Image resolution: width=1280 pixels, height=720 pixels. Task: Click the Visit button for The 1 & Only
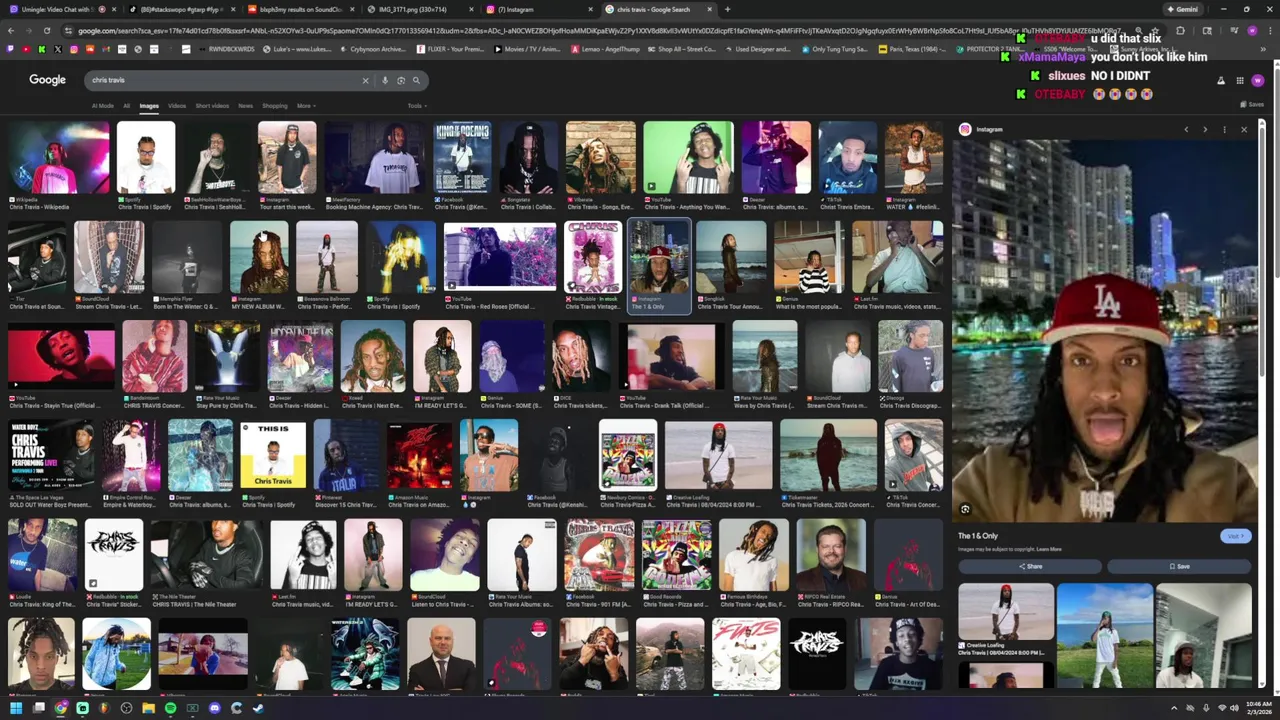[1235, 536]
